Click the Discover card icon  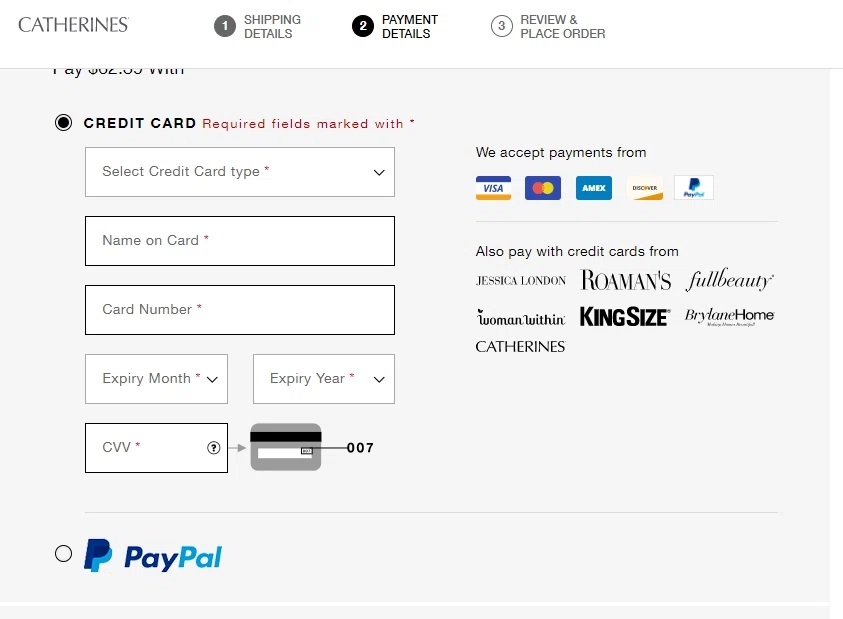pos(645,188)
